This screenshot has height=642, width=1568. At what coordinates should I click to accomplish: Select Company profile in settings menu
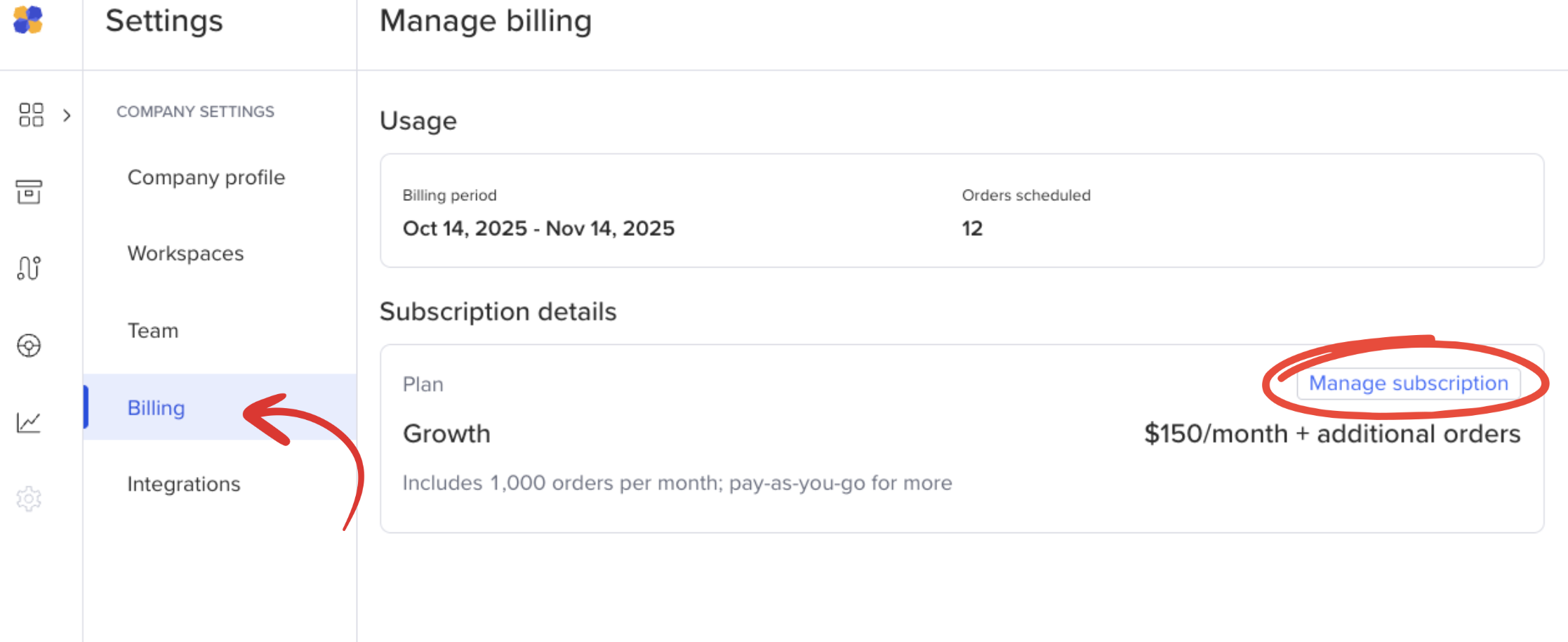(x=206, y=178)
